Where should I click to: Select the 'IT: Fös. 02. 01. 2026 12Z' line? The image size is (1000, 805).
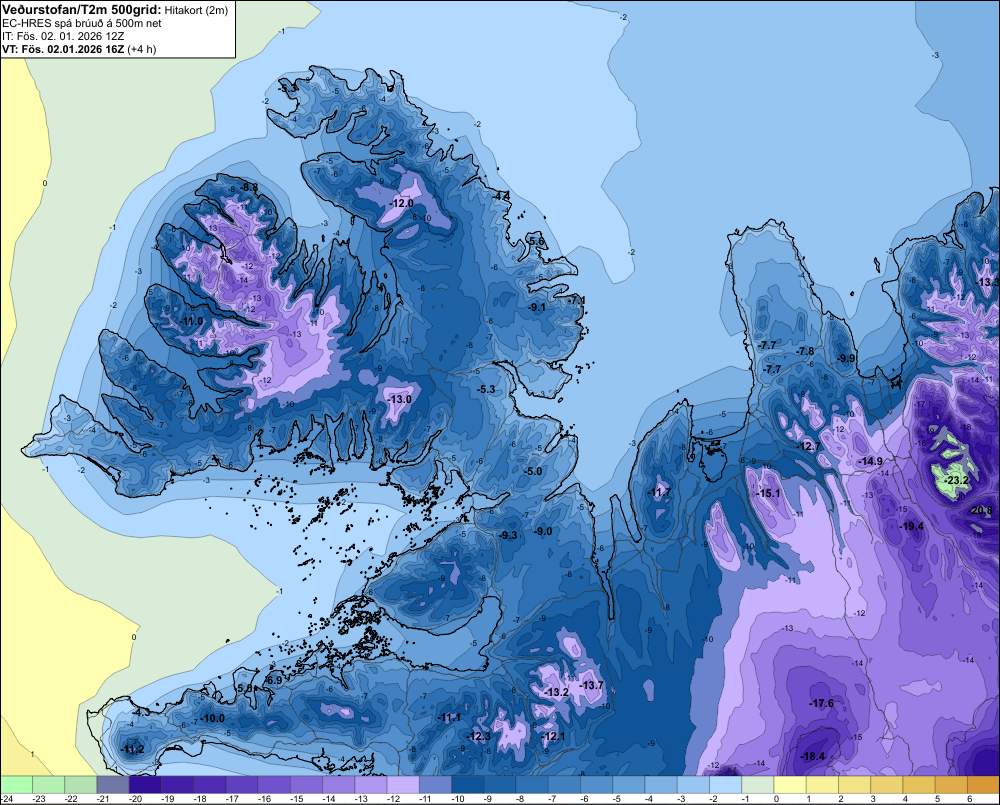[x=63, y=36]
